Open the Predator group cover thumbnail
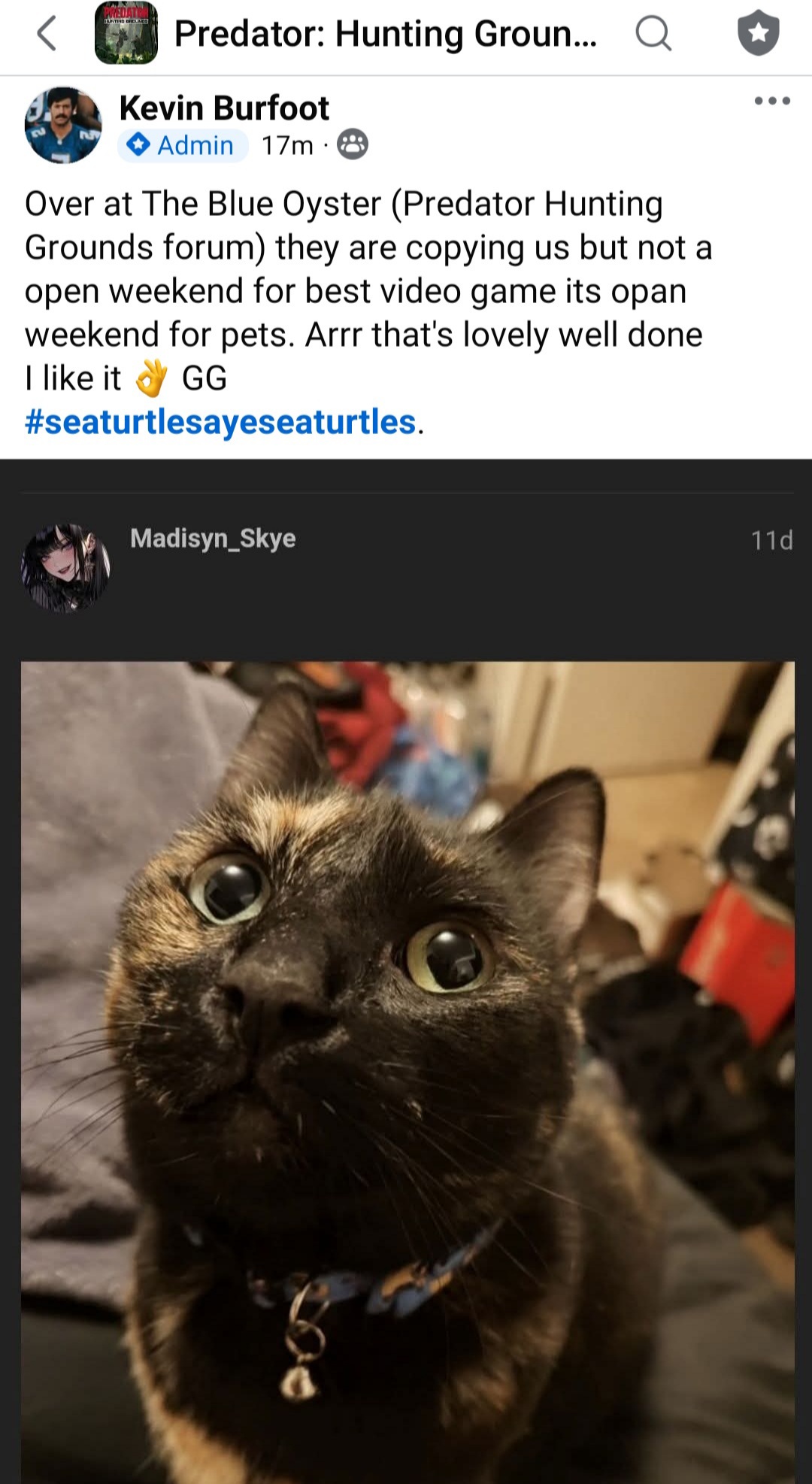Screen dimensions: 812x1484 (x=126, y=33)
